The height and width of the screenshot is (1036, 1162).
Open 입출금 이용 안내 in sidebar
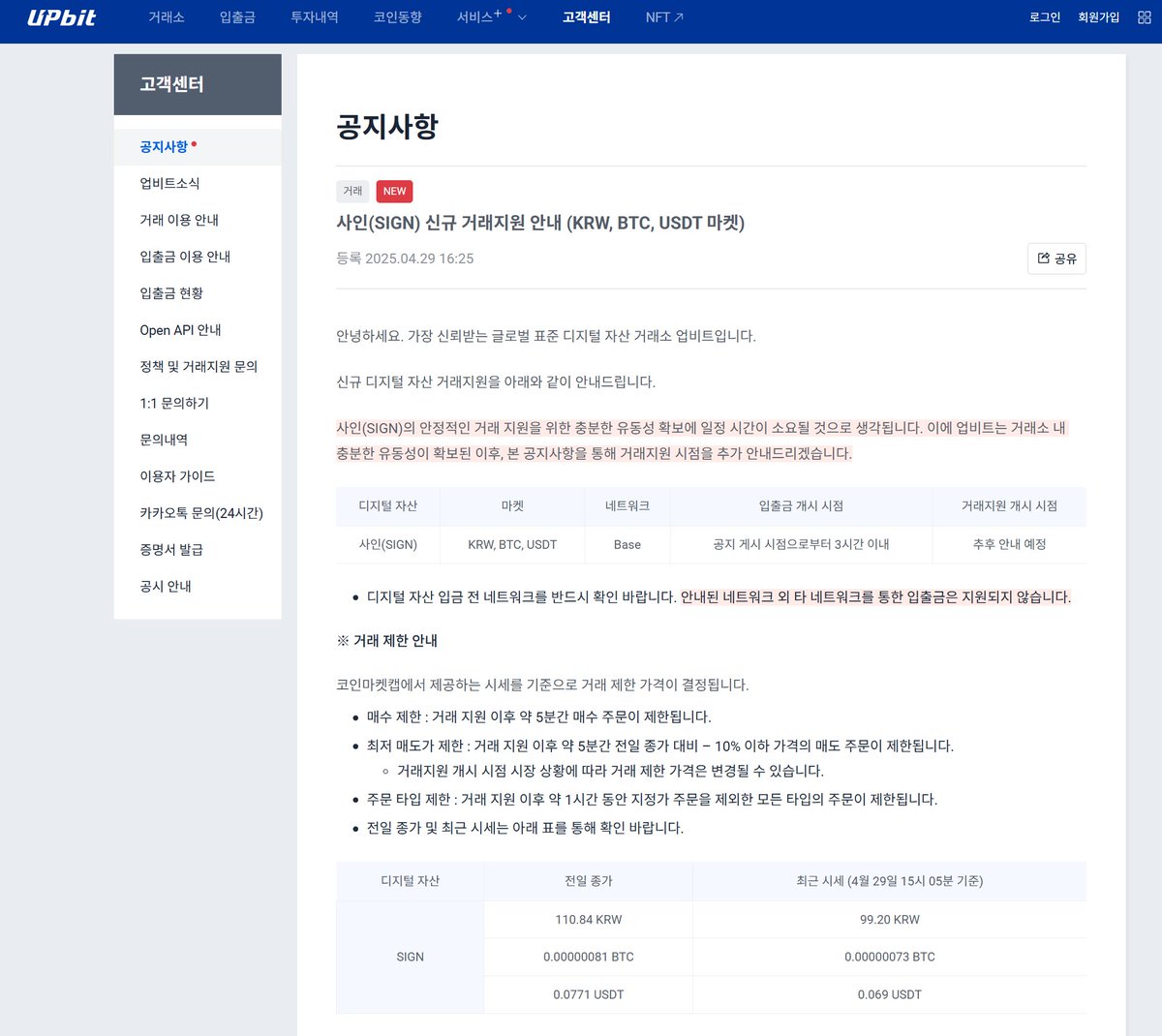coord(198,257)
